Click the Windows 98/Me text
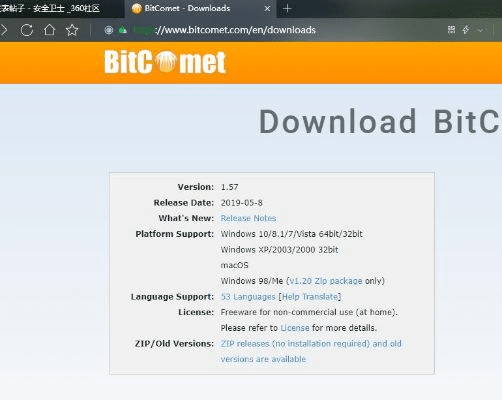The width and height of the screenshot is (502, 400). [252, 281]
